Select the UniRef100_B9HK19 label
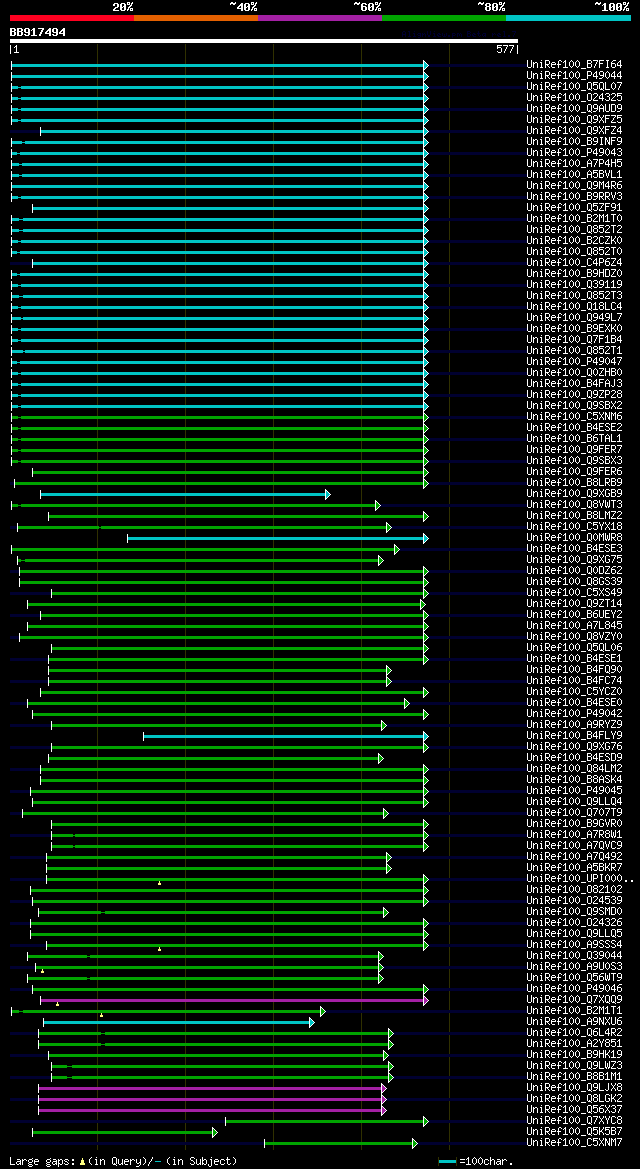The image size is (640, 1169). pyautogui.click(x=574, y=1054)
